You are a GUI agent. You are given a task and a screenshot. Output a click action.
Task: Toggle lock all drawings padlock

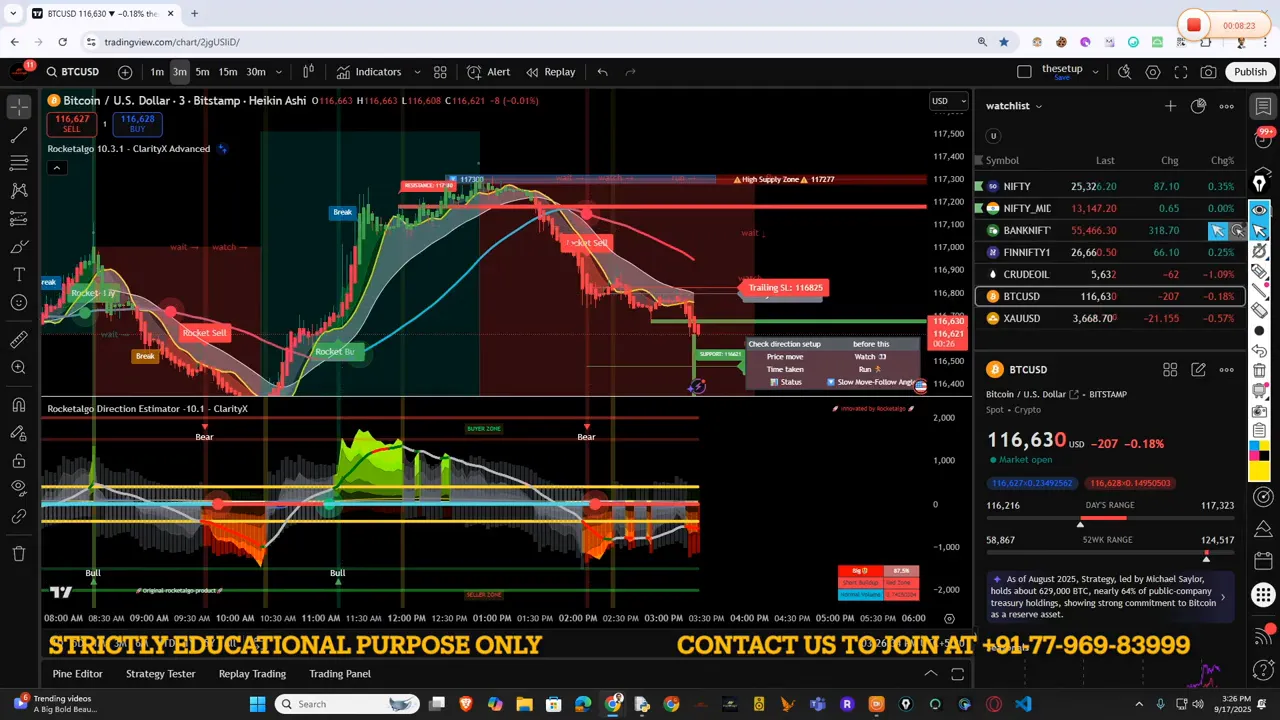[x=19, y=461]
